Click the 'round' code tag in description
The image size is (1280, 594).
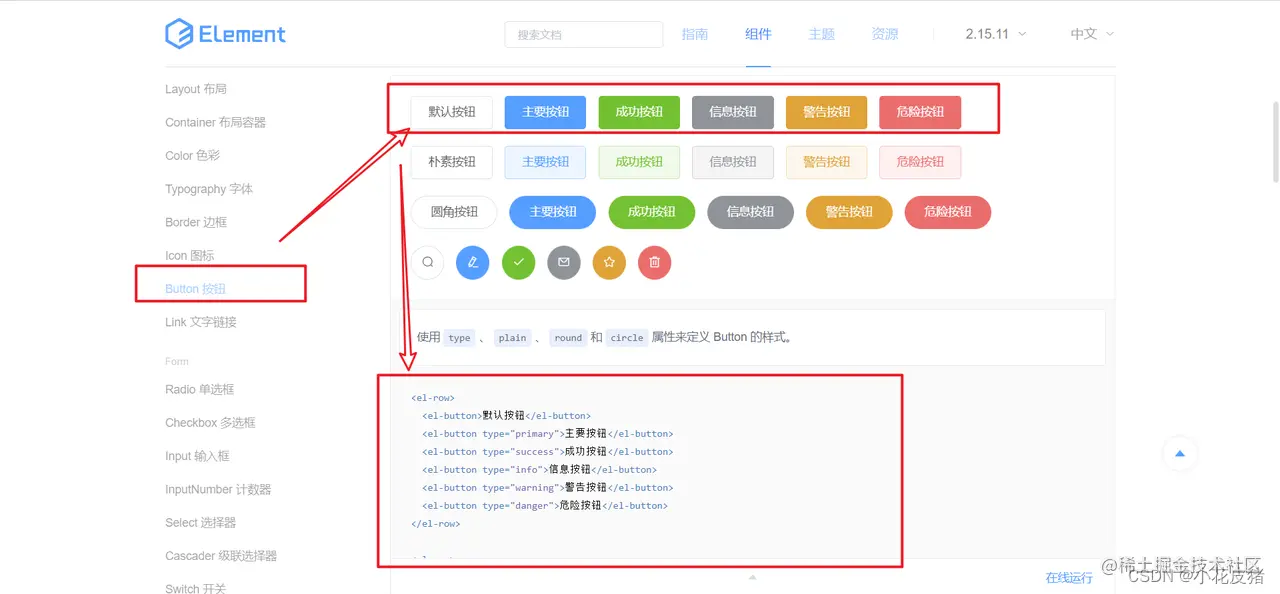click(568, 338)
